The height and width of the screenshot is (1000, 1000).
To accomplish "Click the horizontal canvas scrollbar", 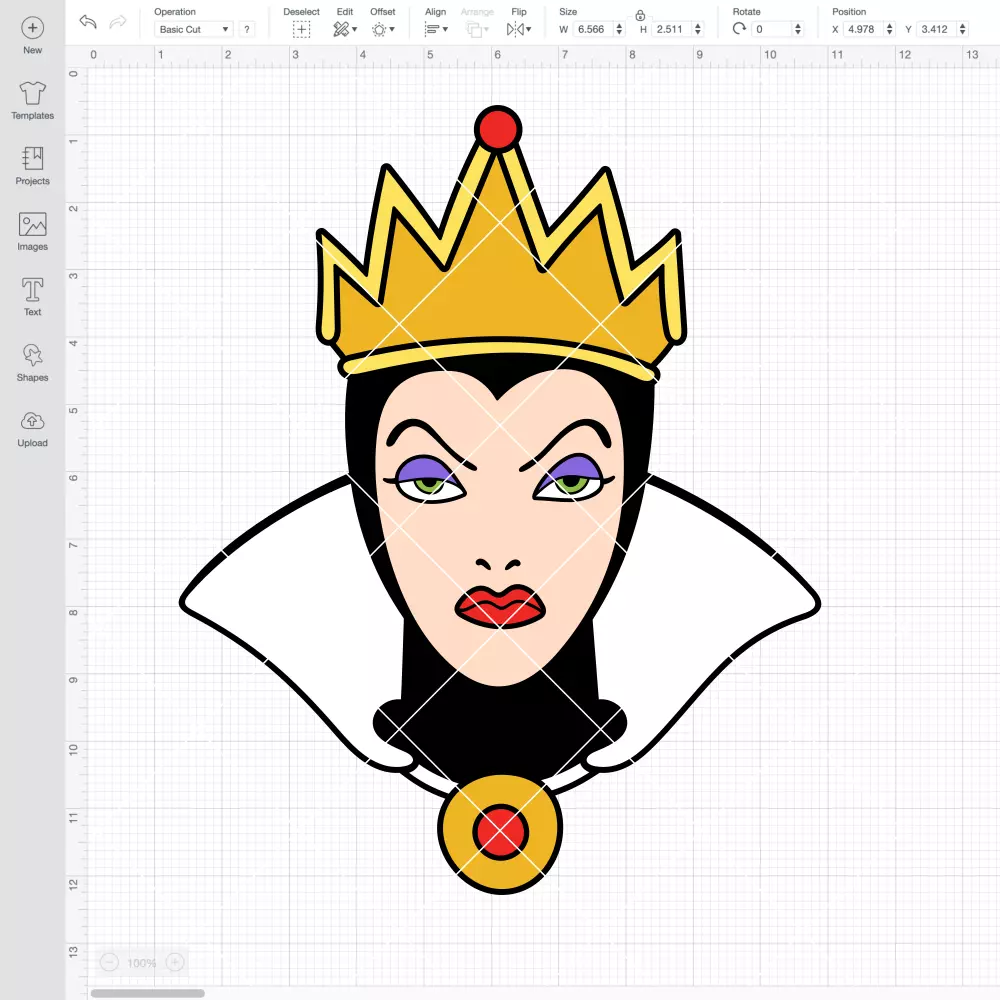I will coord(147,993).
